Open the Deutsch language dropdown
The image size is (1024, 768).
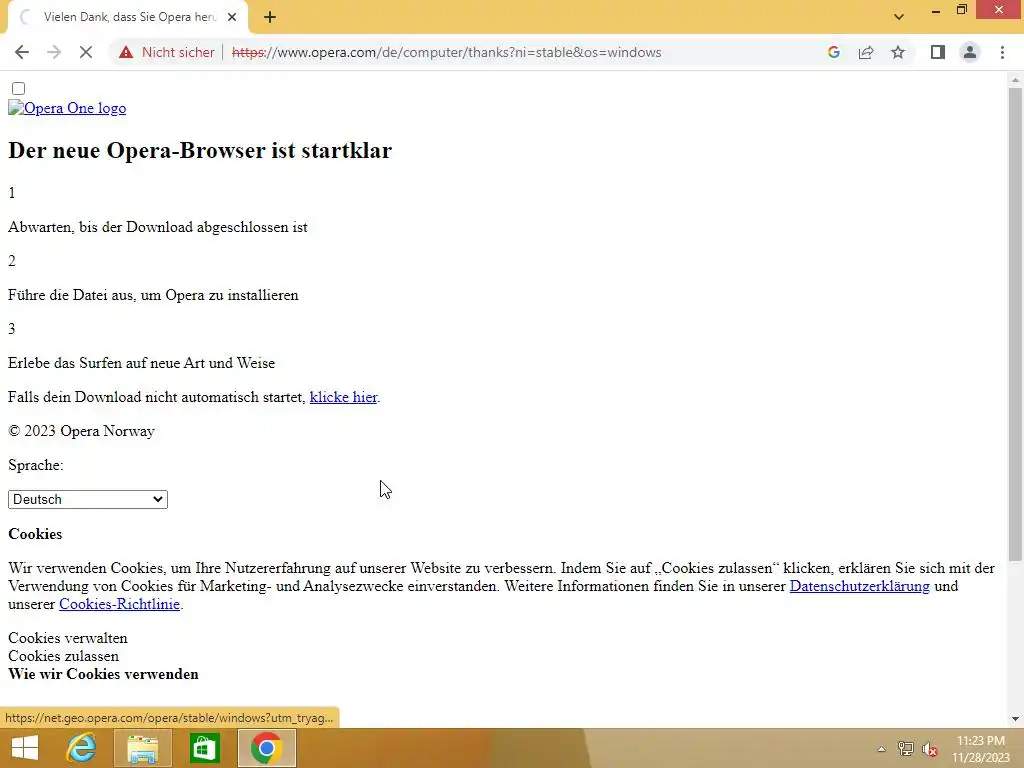[88, 500]
